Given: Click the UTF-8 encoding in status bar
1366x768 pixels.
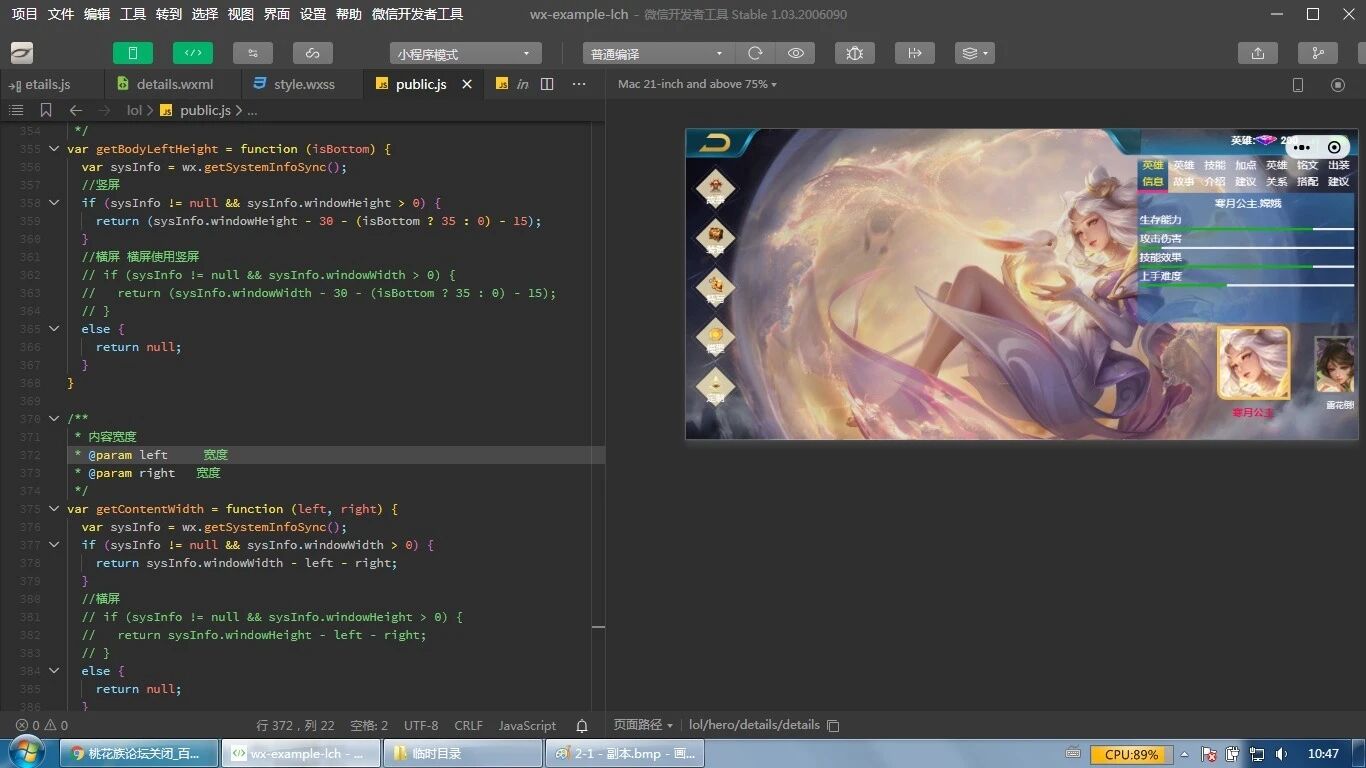Looking at the screenshot, I should (x=421, y=725).
